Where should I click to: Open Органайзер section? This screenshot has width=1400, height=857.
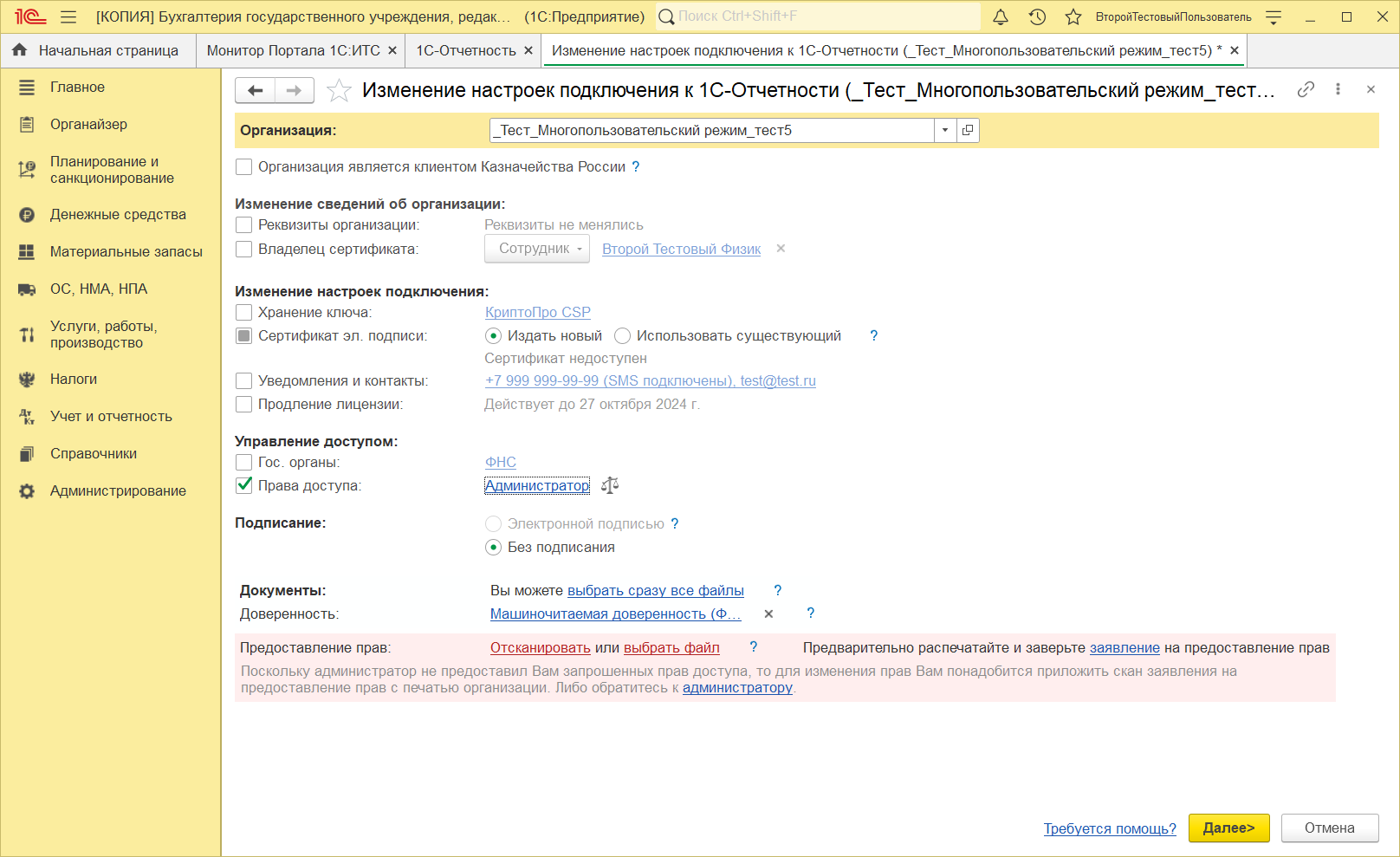tap(111, 124)
